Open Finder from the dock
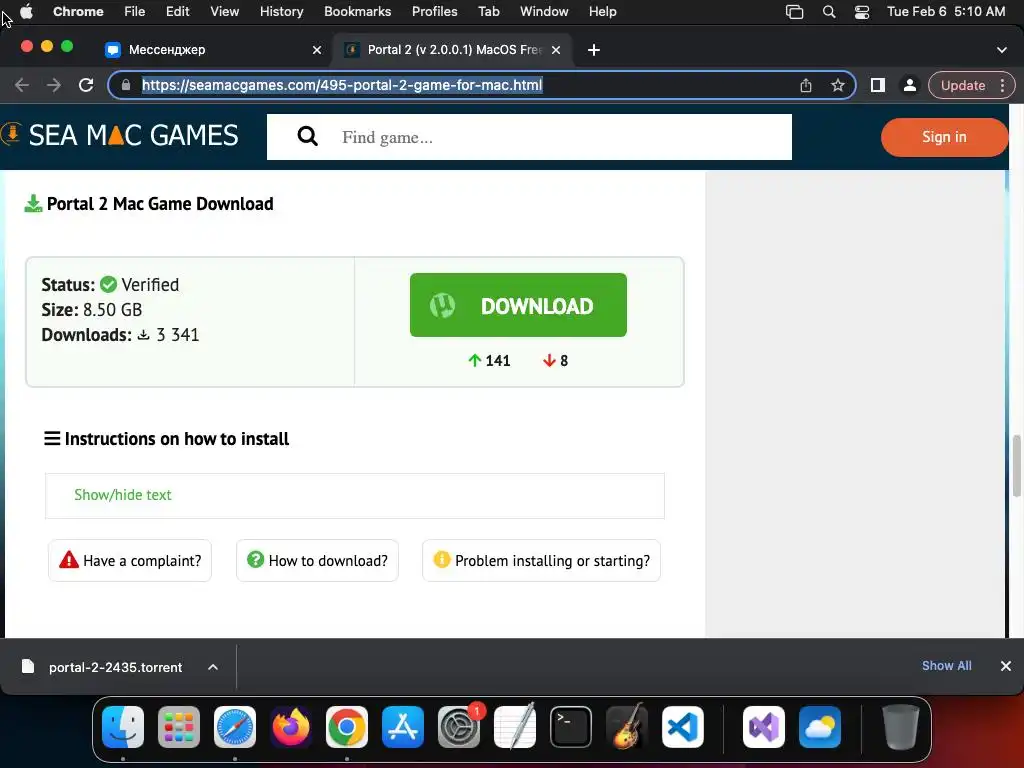1024x768 pixels. [x=123, y=727]
